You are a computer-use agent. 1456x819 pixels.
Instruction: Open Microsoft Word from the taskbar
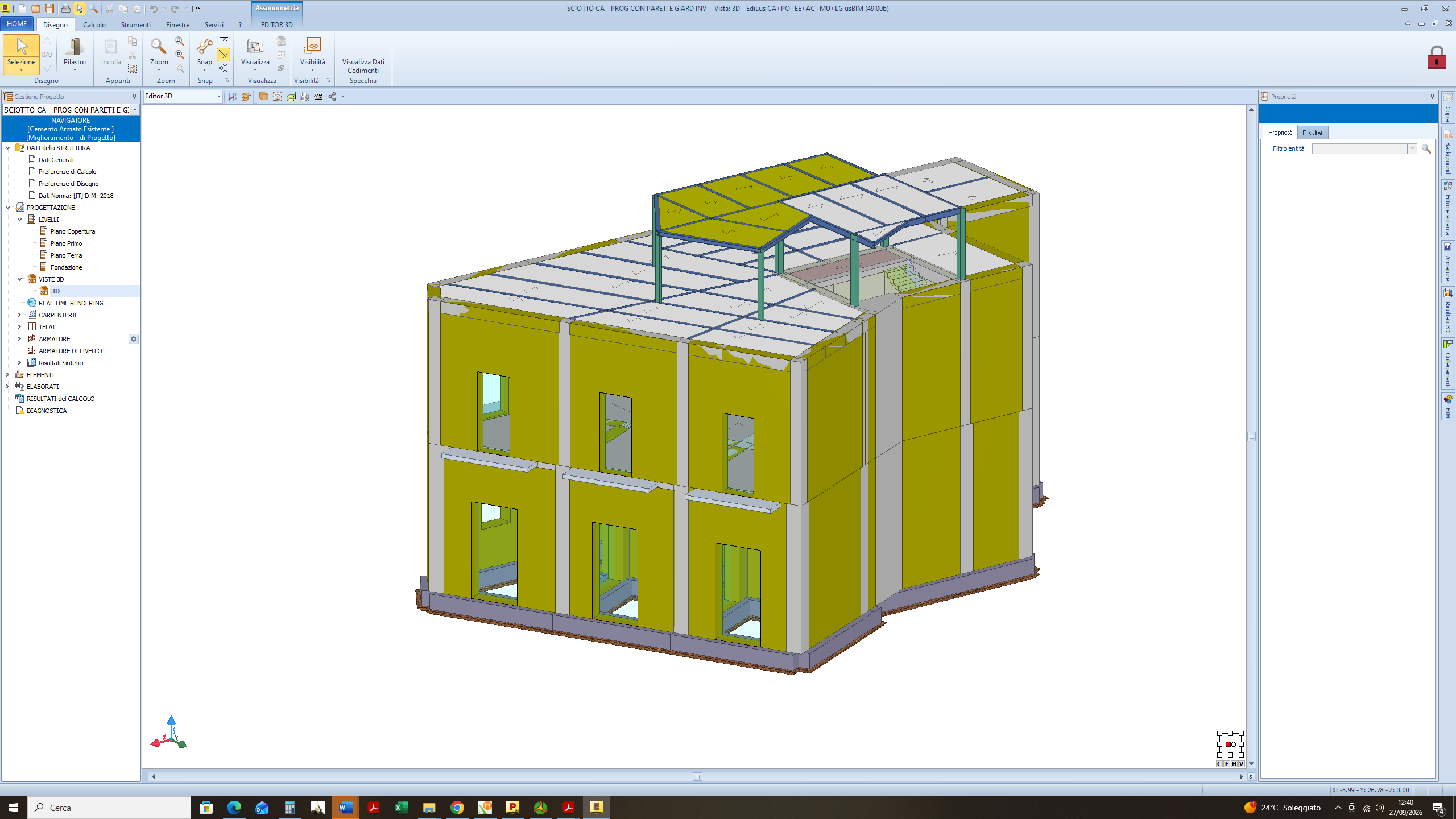[x=345, y=807]
